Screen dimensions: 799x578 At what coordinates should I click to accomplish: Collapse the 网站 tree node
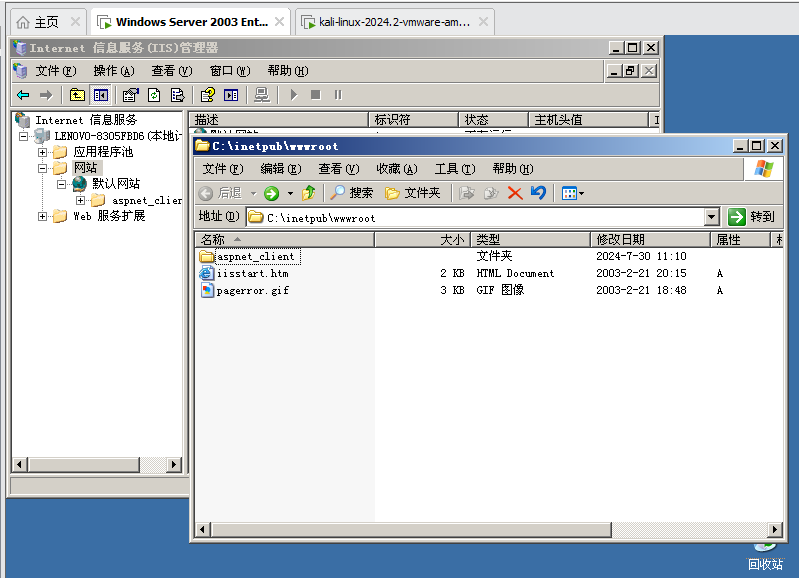point(42,168)
